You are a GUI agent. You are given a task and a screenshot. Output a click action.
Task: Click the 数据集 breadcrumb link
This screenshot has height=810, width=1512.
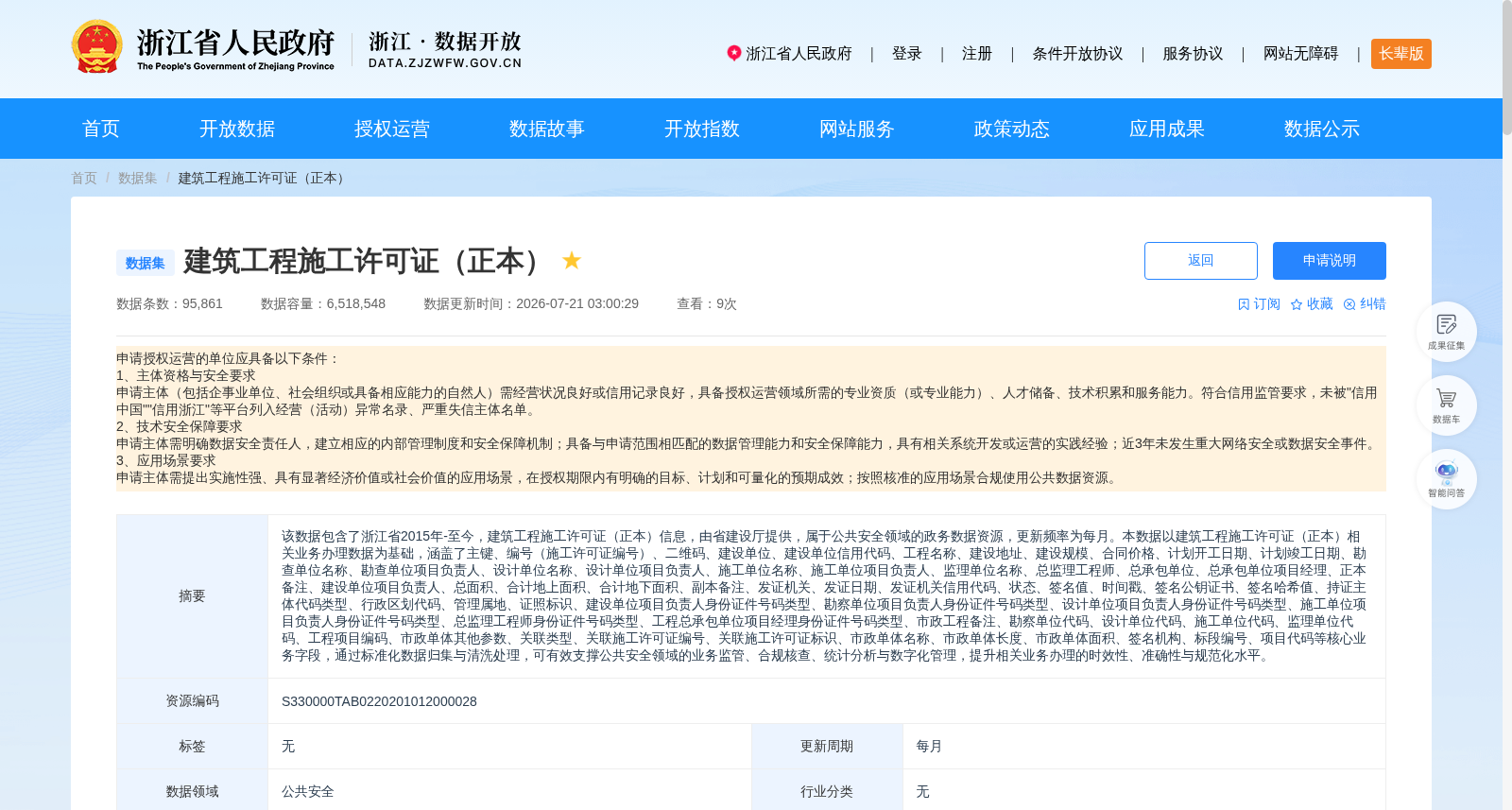[x=138, y=178]
